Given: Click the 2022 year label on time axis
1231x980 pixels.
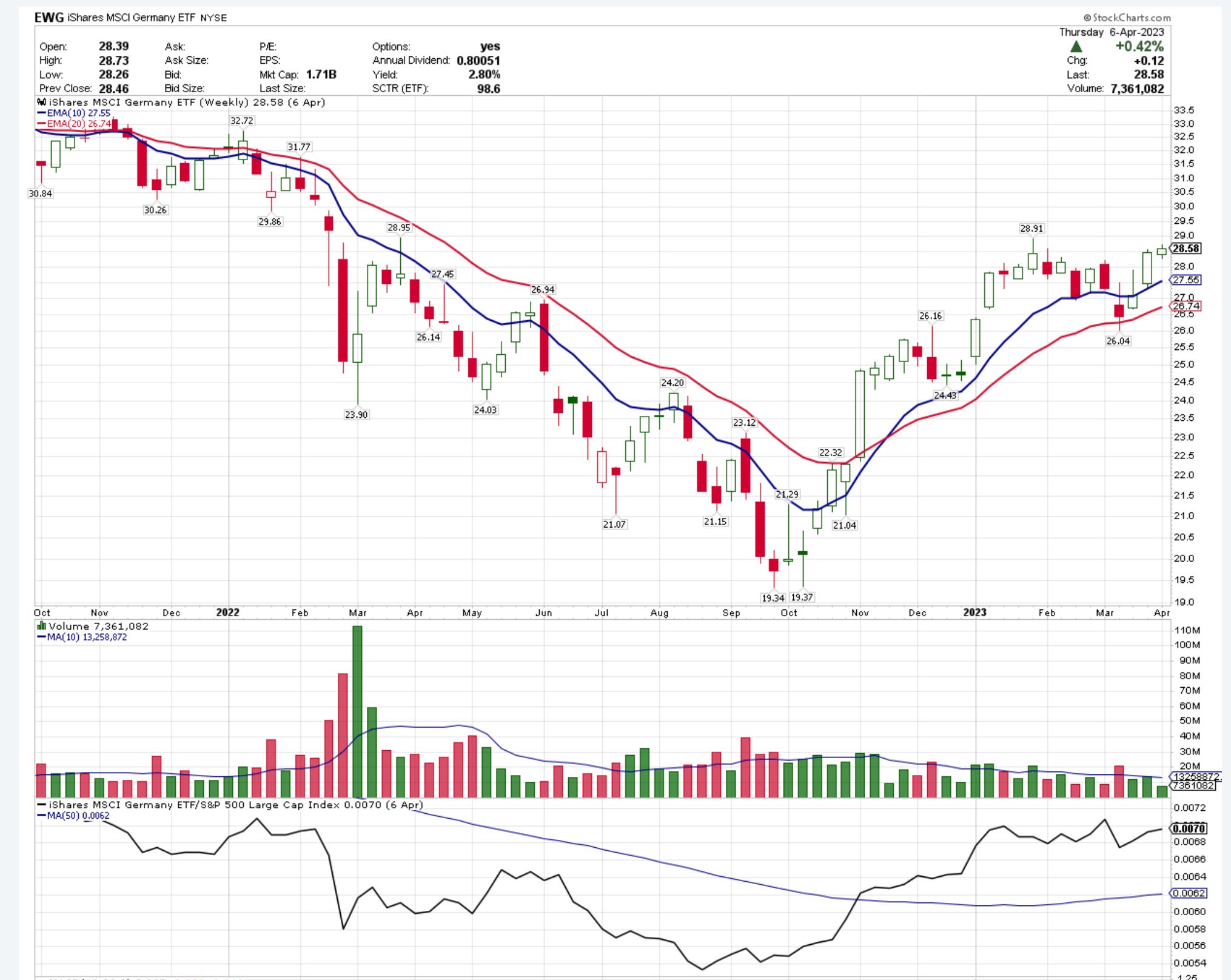Looking at the screenshot, I should (x=228, y=612).
